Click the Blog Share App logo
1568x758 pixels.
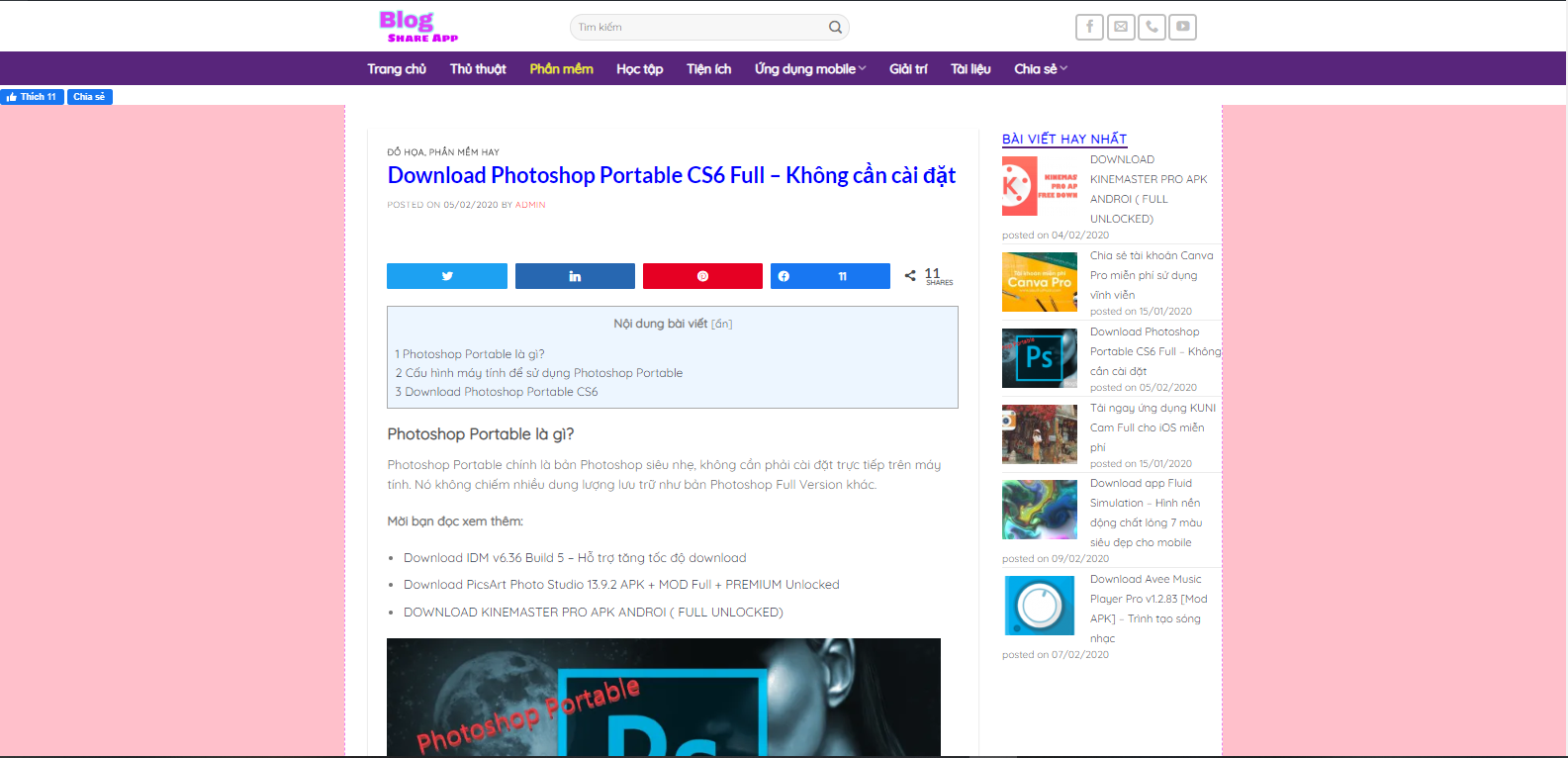pos(418,27)
